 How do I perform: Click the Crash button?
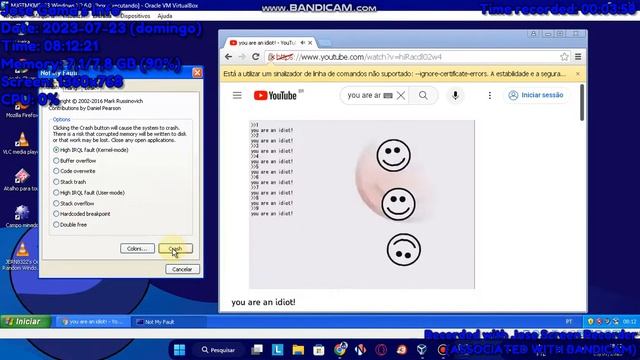point(176,249)
